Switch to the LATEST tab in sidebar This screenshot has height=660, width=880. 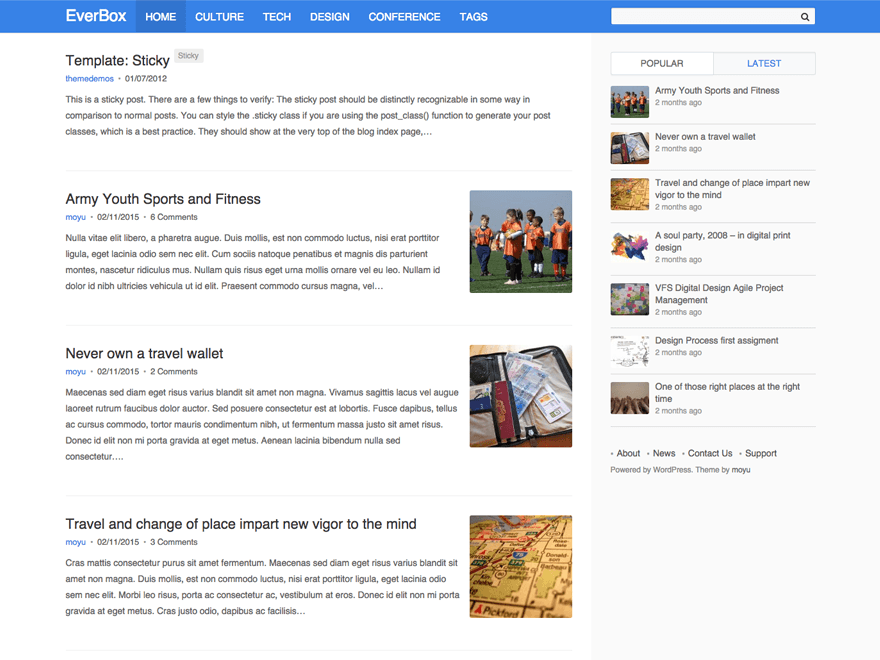tap(764, 62)
